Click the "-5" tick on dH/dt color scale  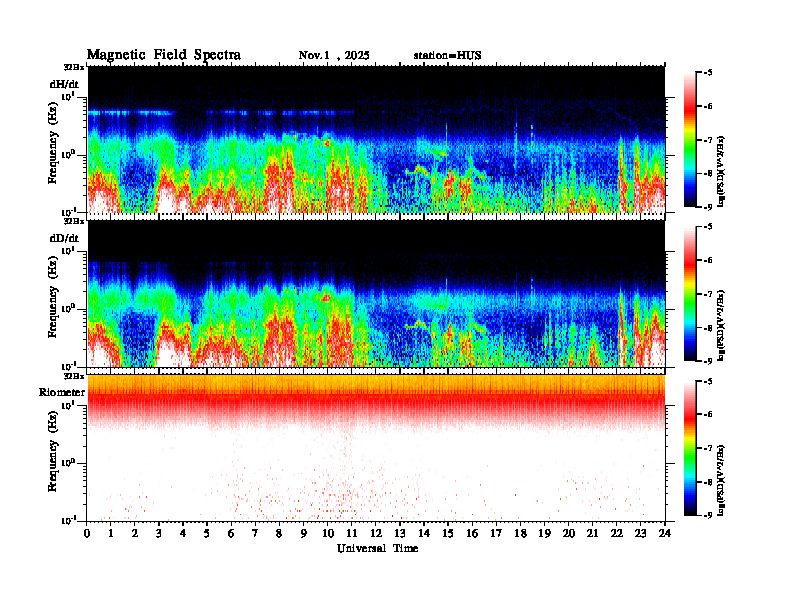(x=708, y=73)
